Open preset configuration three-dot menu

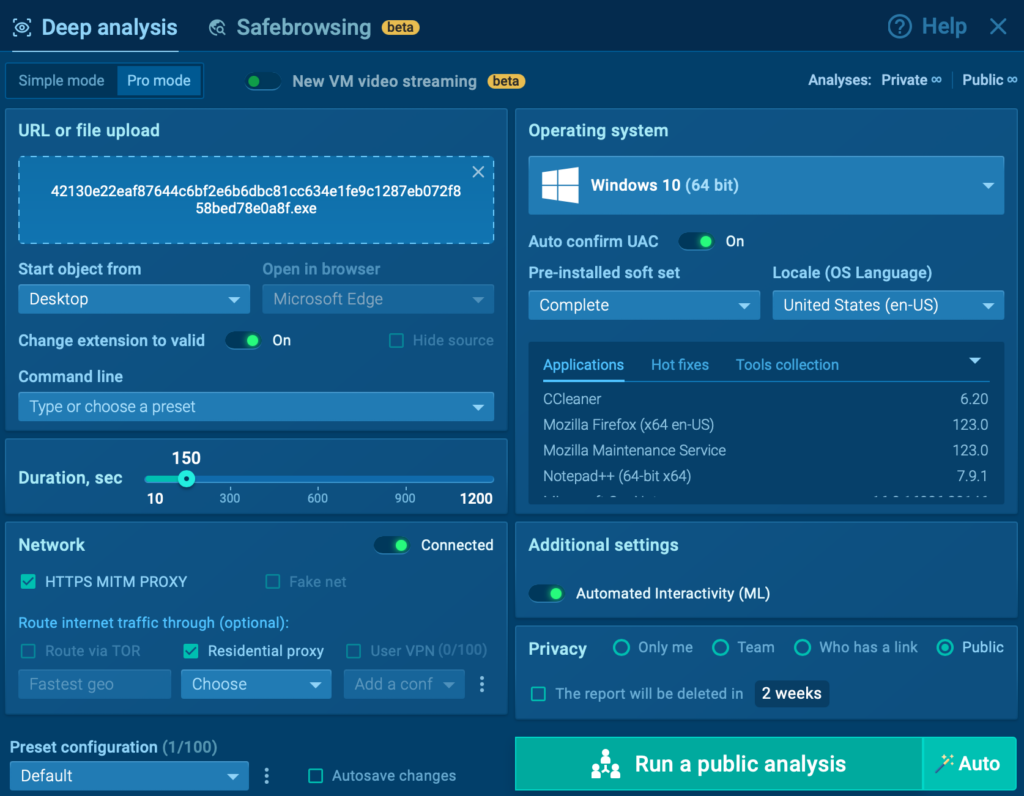267,776
